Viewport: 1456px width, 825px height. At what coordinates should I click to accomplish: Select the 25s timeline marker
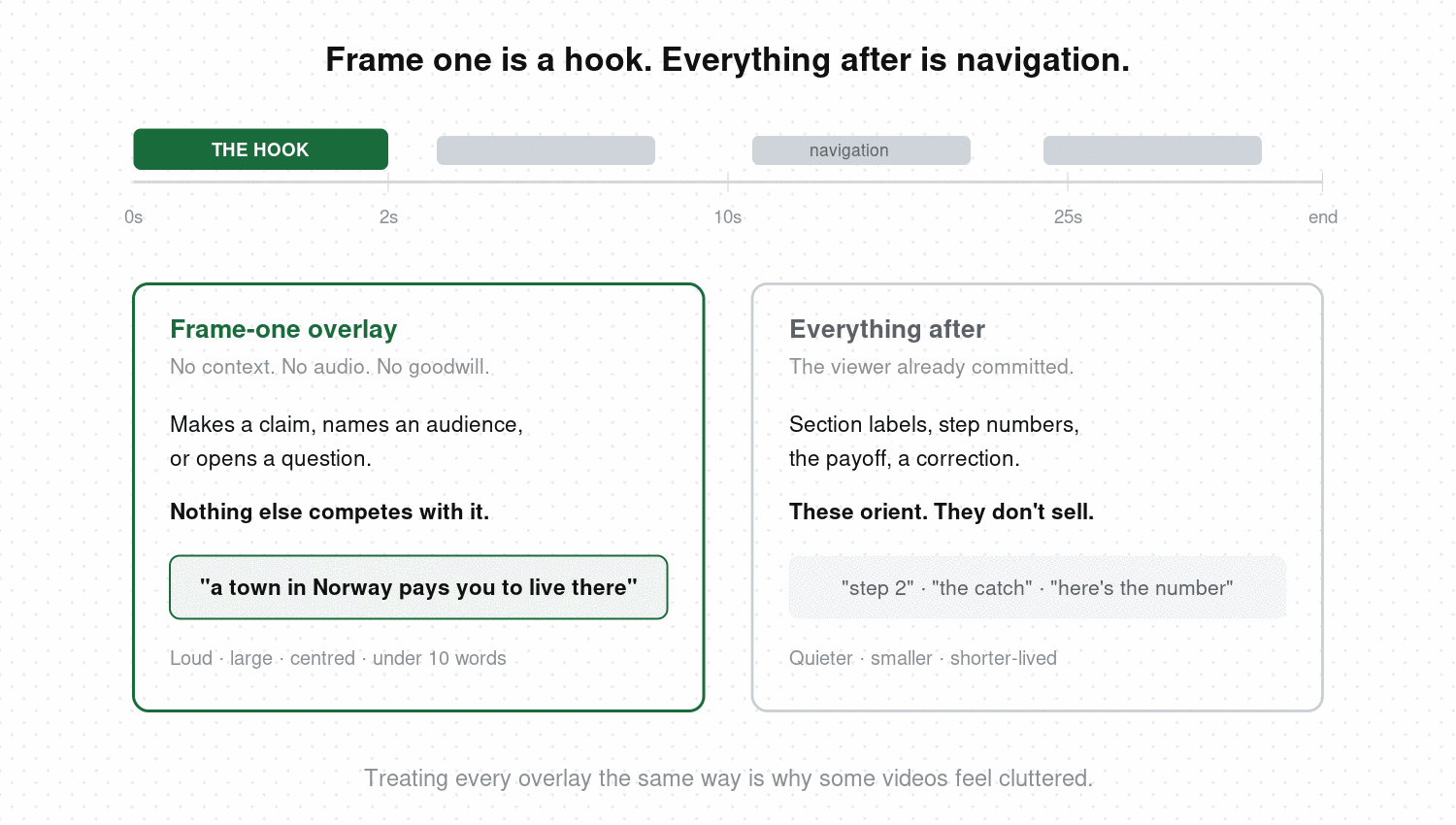pos(1068,217)
